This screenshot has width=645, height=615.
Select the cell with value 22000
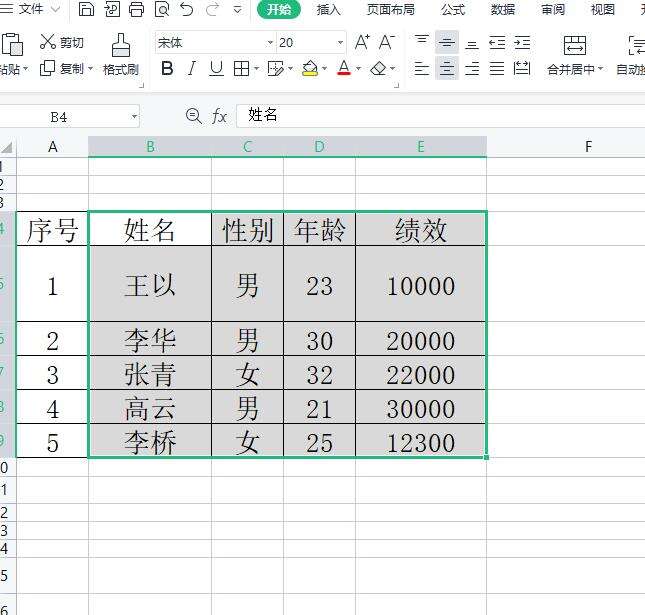pos(421,373)
